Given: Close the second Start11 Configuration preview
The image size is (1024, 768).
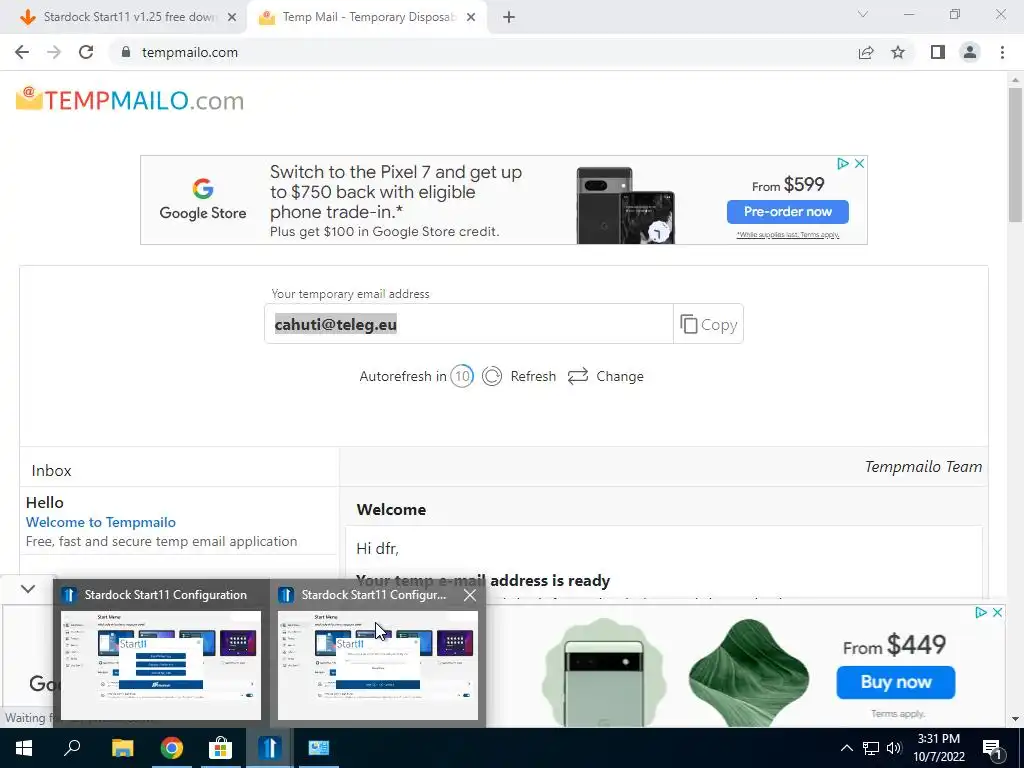Looking at the screenshot, I should click(470, 595).
